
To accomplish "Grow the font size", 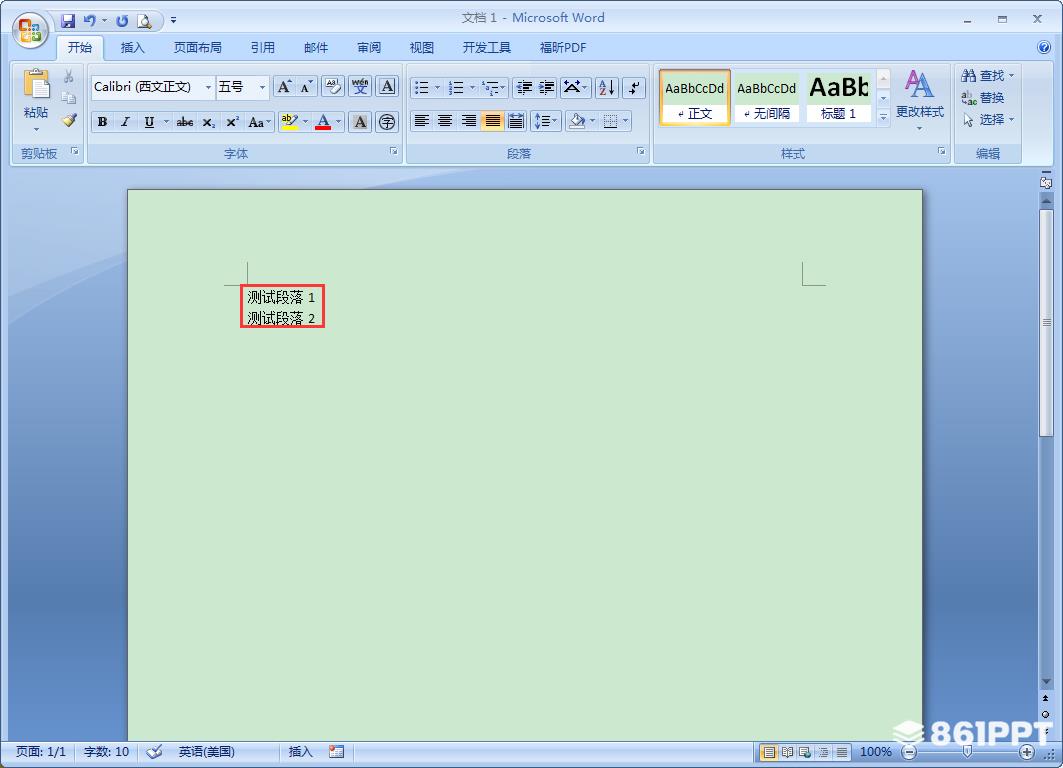I will (x=284, y=87).
